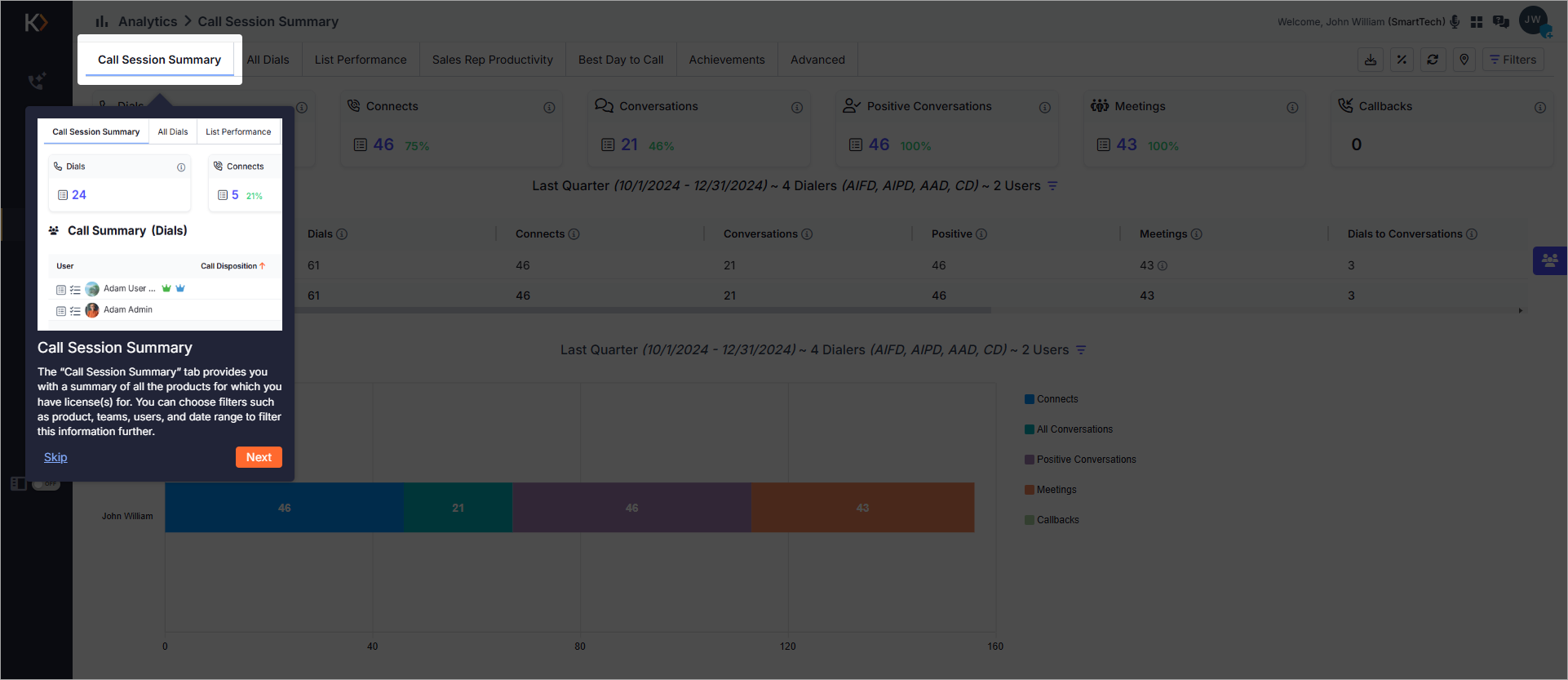This screenshot has width=1568, height=680.
Task: Toggle the percentage view icon button
Action: (x=1402, y=60)
